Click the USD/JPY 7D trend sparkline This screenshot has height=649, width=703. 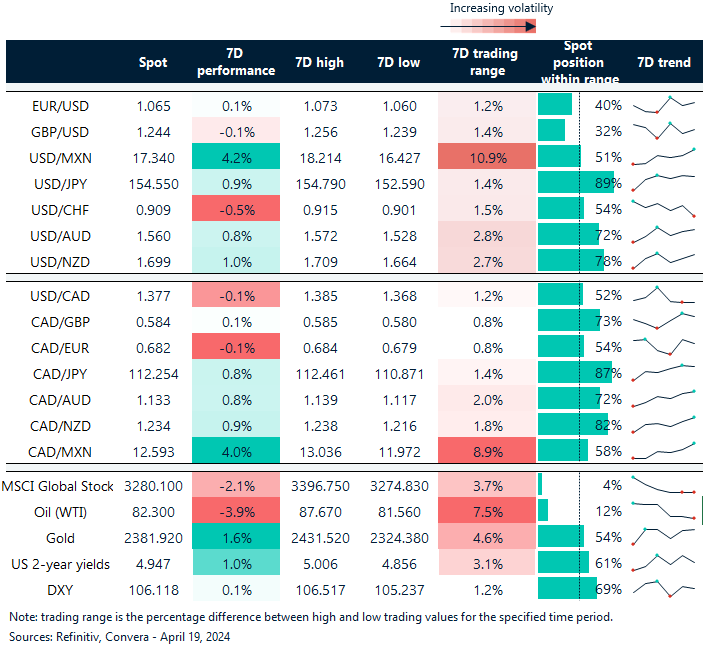[x=663, y=182]
